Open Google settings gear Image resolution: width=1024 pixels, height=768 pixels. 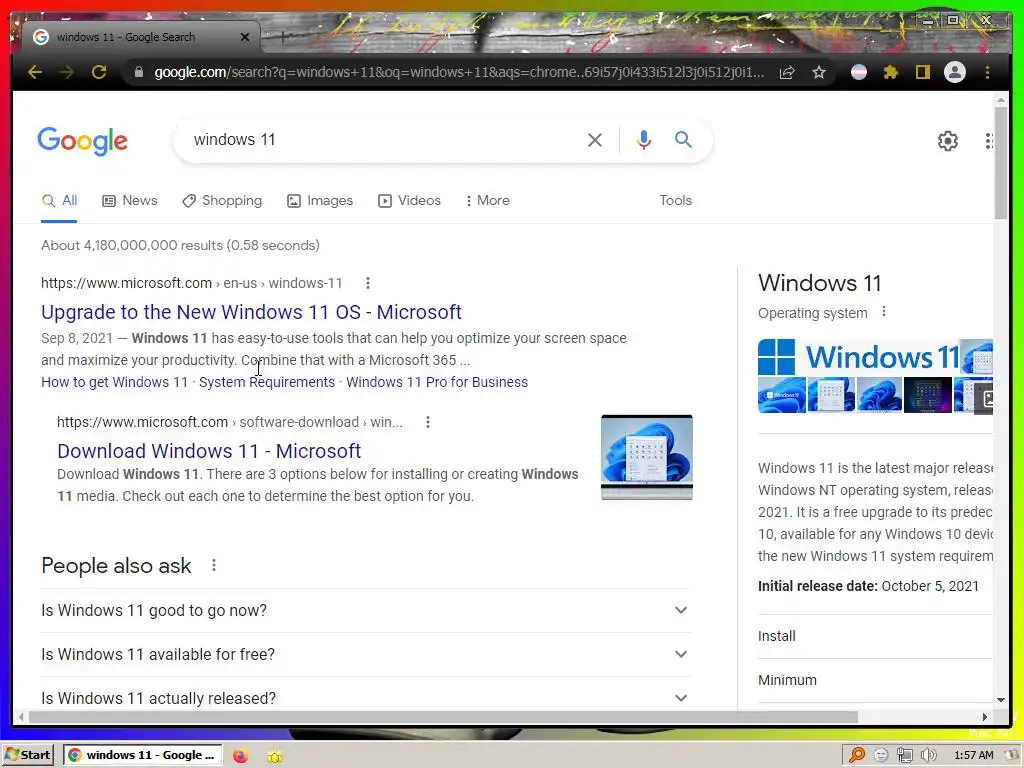pyautogui.click(x=948, y=141)
